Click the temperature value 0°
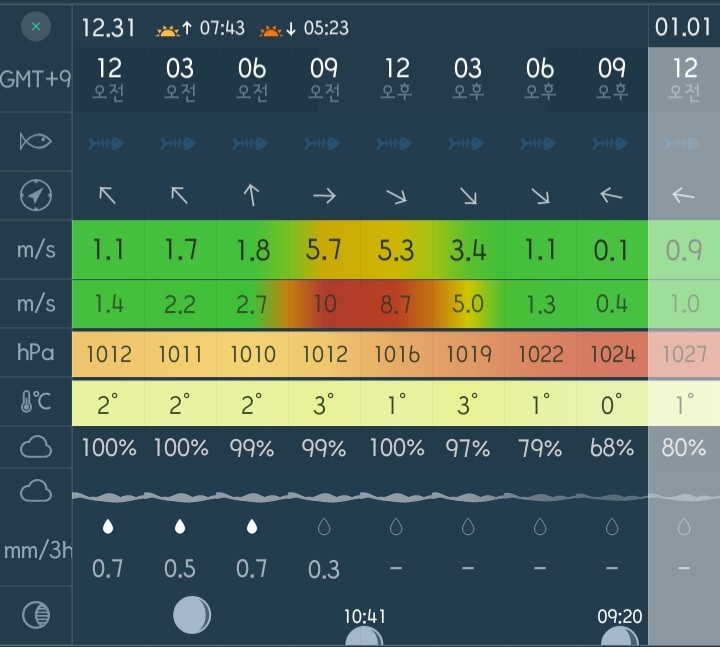 click(611, 405)
